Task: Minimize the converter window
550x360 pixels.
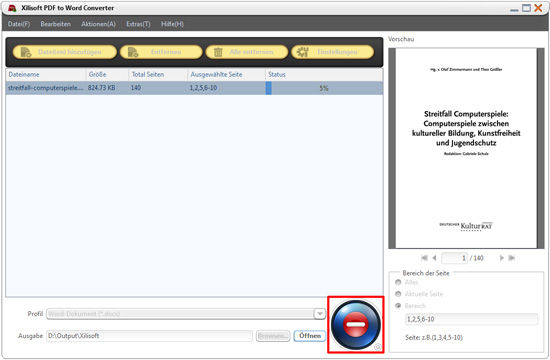Action: click(514, 9)
